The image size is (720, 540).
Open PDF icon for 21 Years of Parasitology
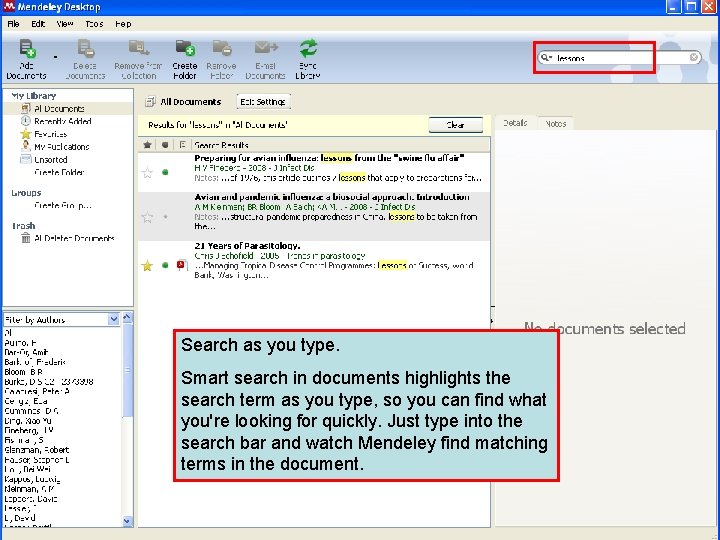point(182,265)
